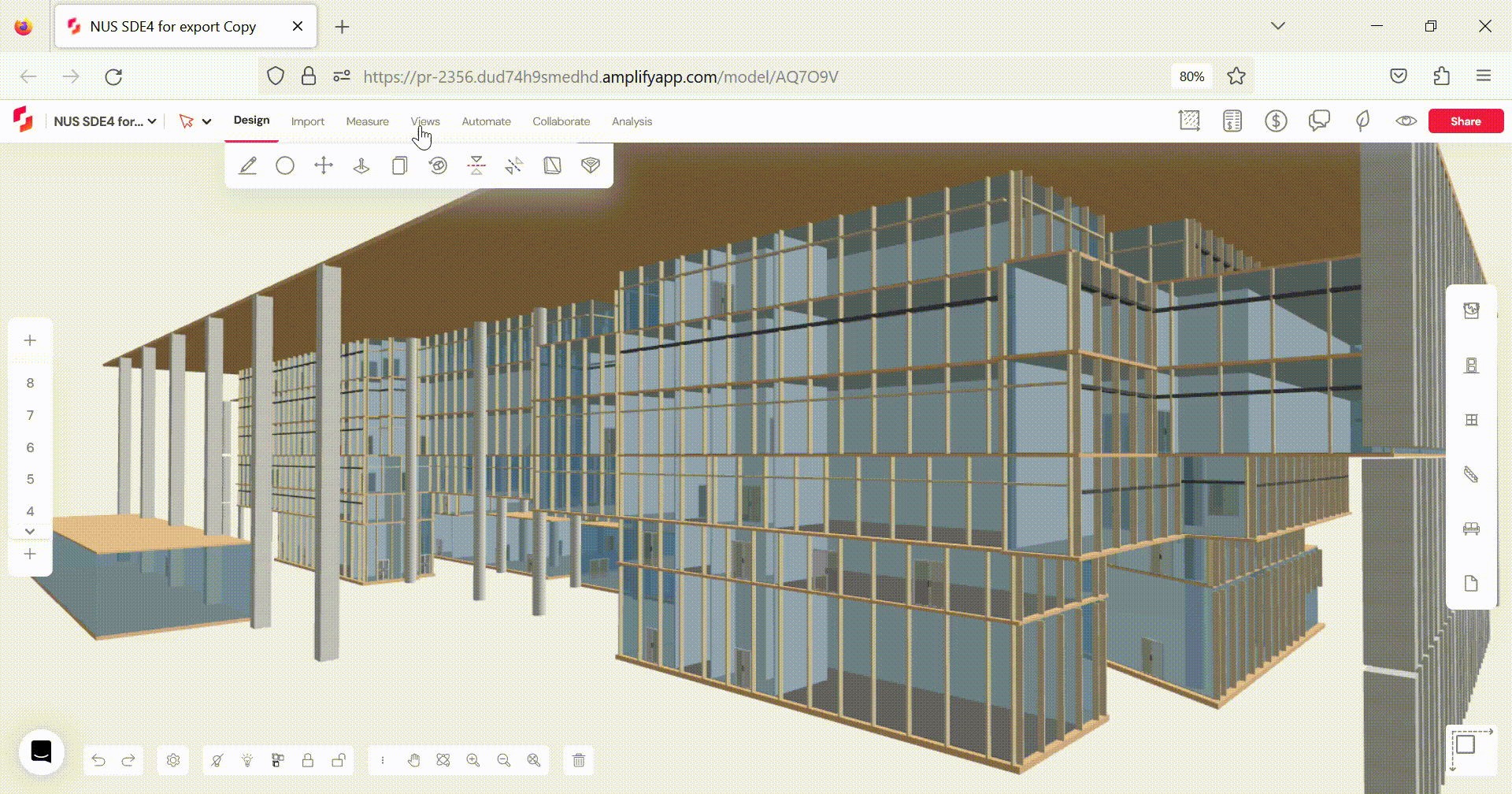The height and width of the screenshot is (794, 1512).
Task: Redo the last action
Action: (128, 760)
